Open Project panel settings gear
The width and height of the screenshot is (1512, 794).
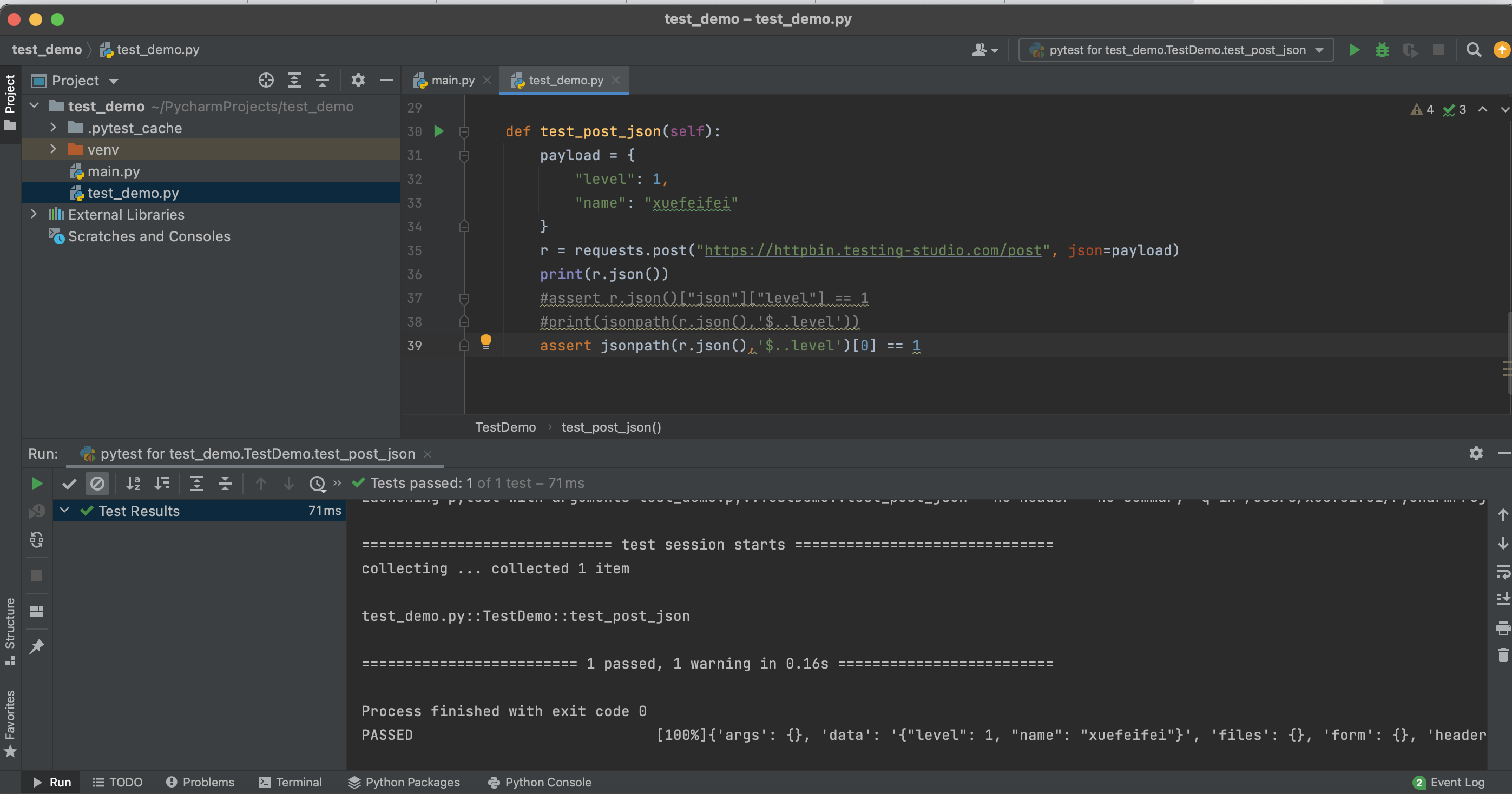[x=358, y=81]
